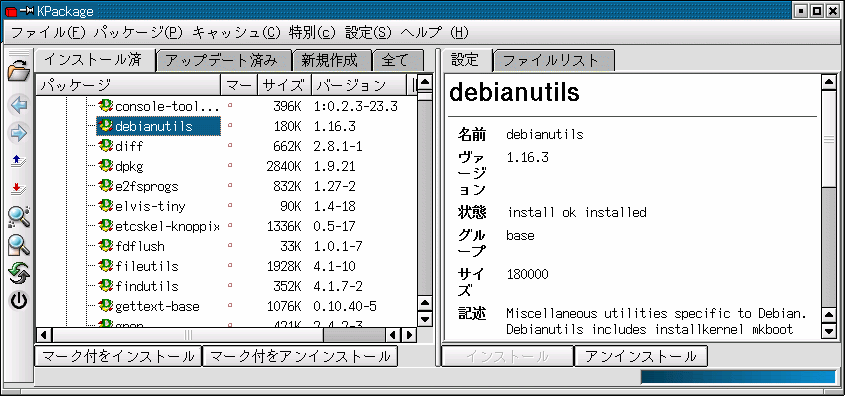Click package list scroll-up arrow

[425, 82]
